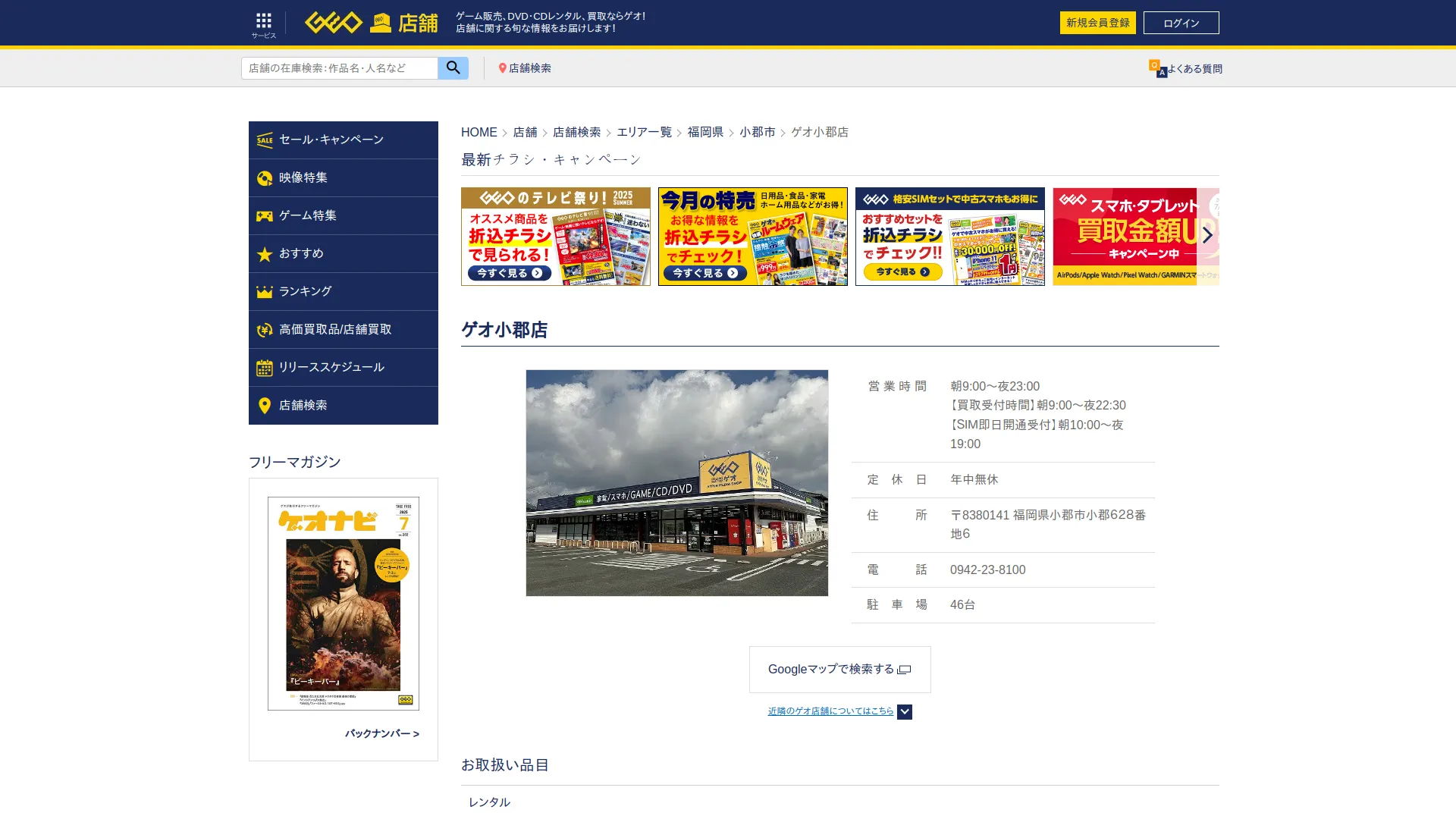This screenshot has width=1456, height=819.
Task: Open 映像特集 menu item
Action: click(x=344, y=177)
